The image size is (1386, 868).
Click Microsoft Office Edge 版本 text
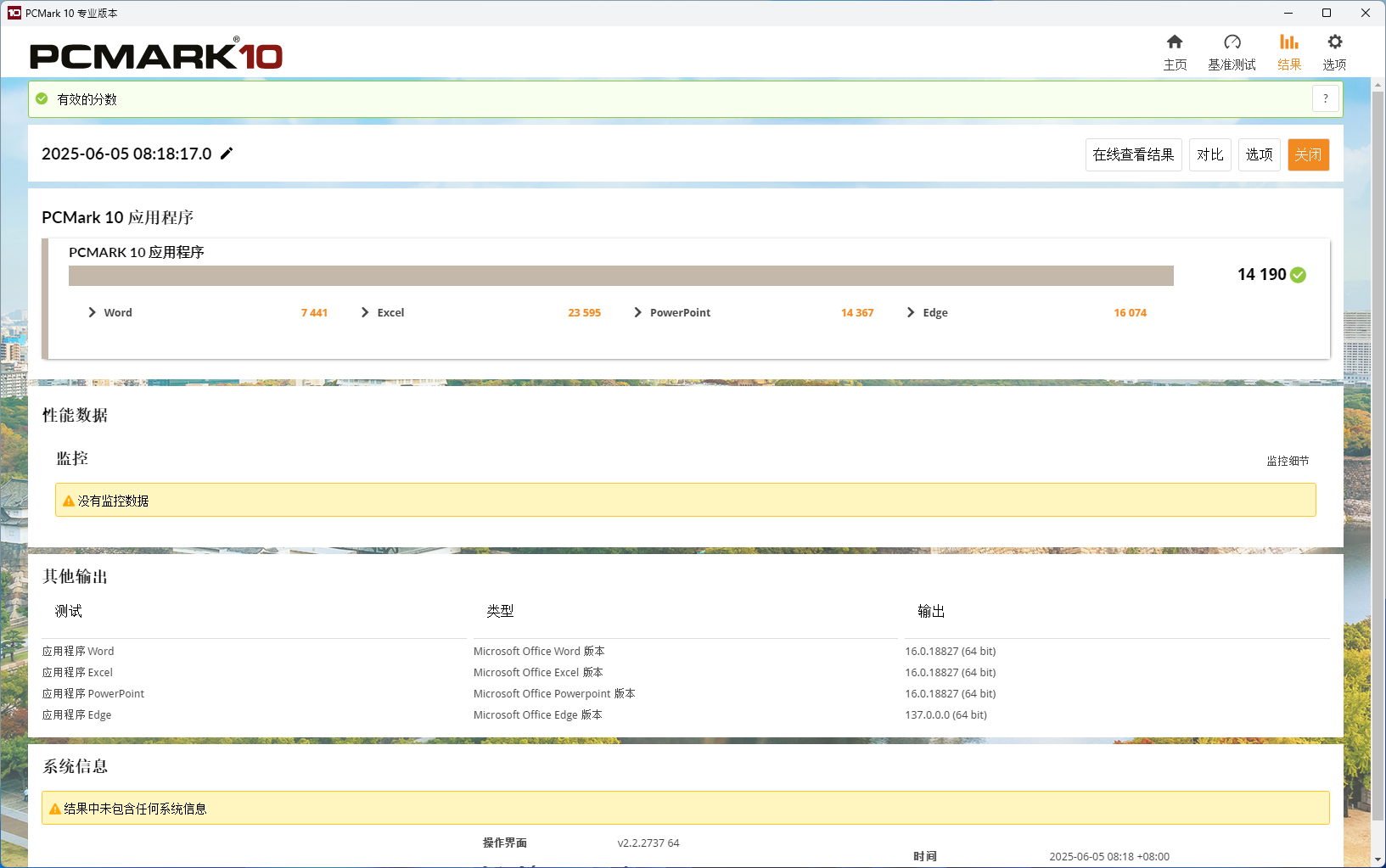click(538, 714)
